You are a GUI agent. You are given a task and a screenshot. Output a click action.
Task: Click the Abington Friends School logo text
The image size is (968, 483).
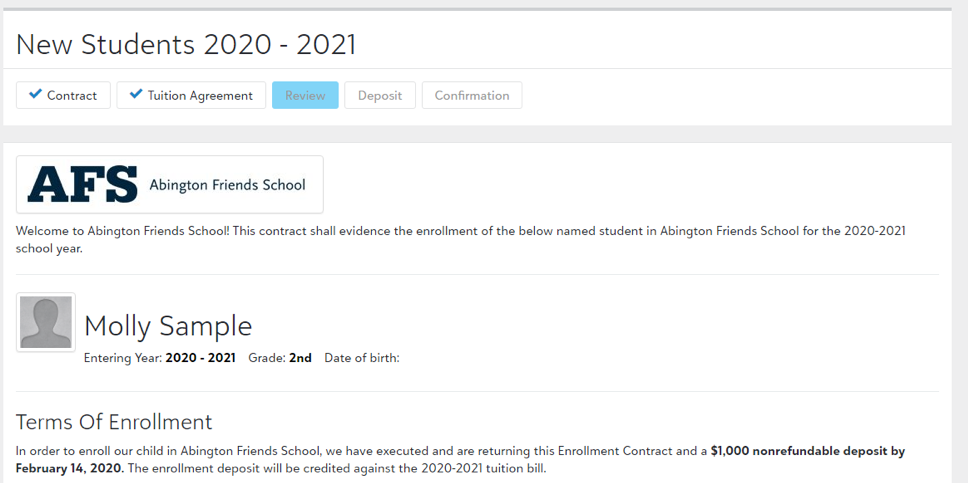coord(227,185)
